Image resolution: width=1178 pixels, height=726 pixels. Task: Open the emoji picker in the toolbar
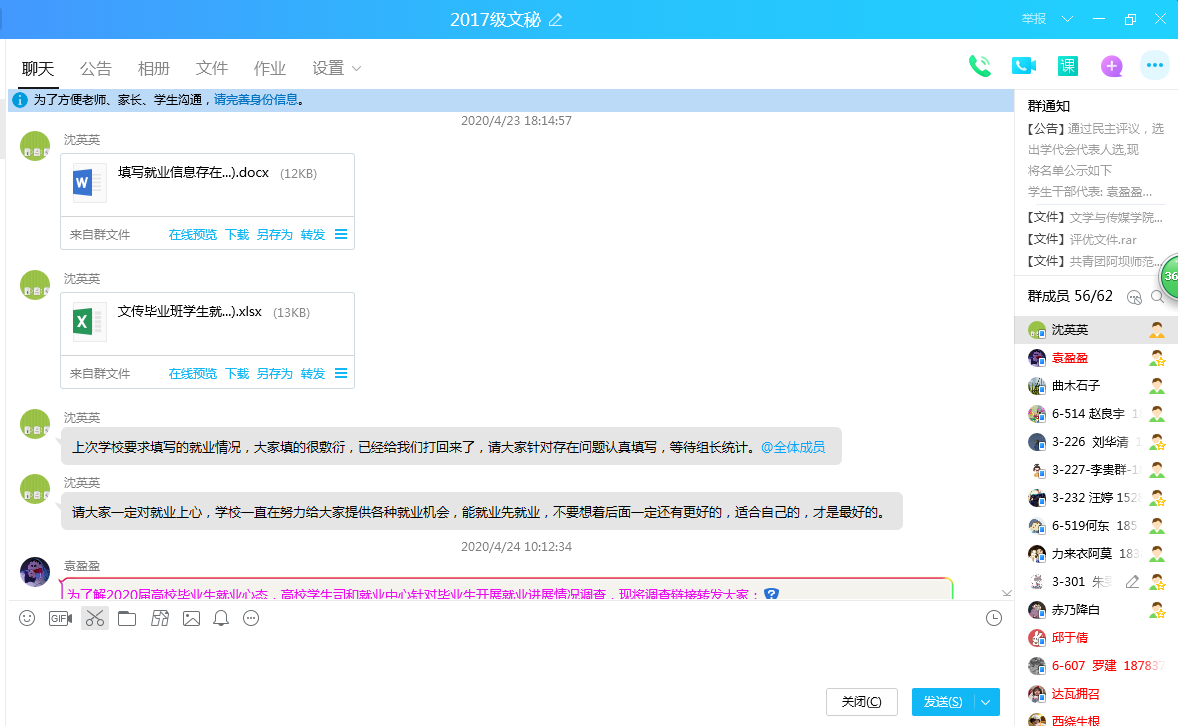click(27, 618)
